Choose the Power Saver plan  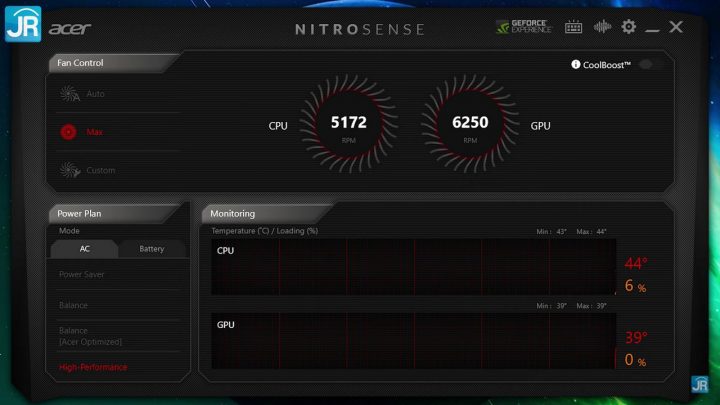tap(82, 274)
